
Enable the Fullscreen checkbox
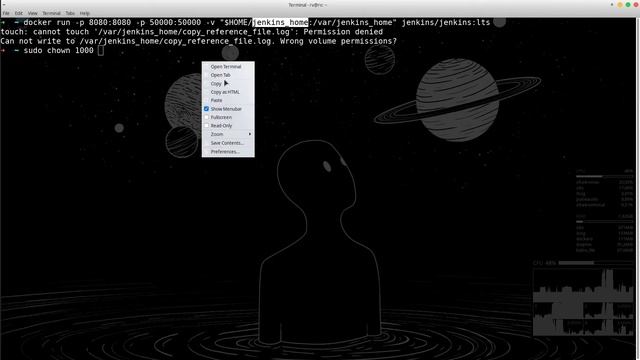click(x=207, y=117)
